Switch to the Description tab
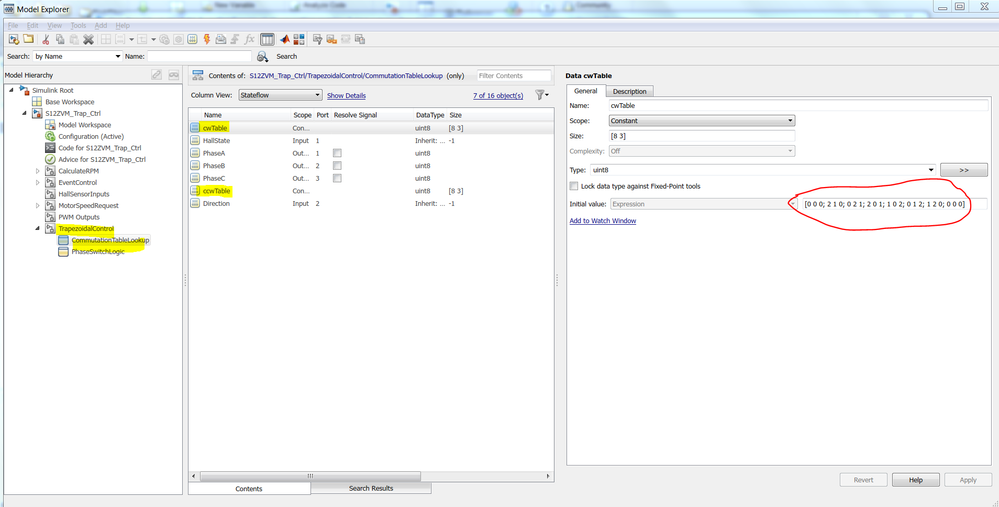Viewport: 999px width, 507px height. [x=629, y=92]
